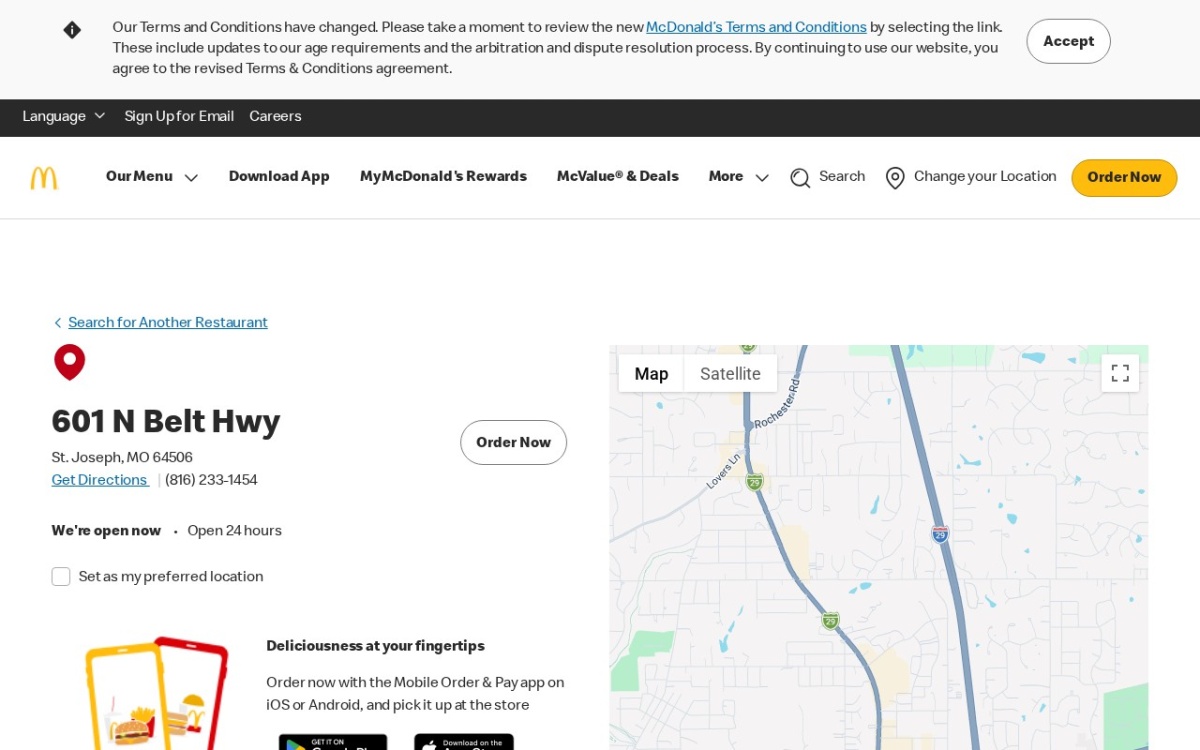
Task: Accept the updated Terms and Conditions
Action: [x=1068, y=41]
